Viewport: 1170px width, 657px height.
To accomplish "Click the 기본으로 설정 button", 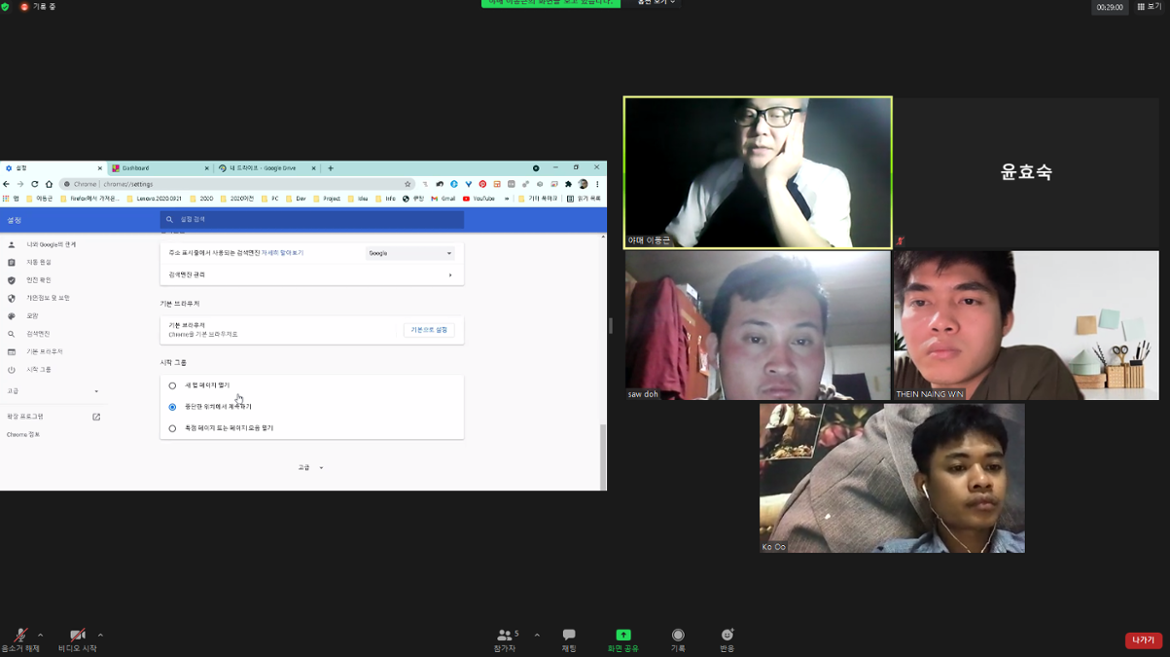I will [429, 330].
